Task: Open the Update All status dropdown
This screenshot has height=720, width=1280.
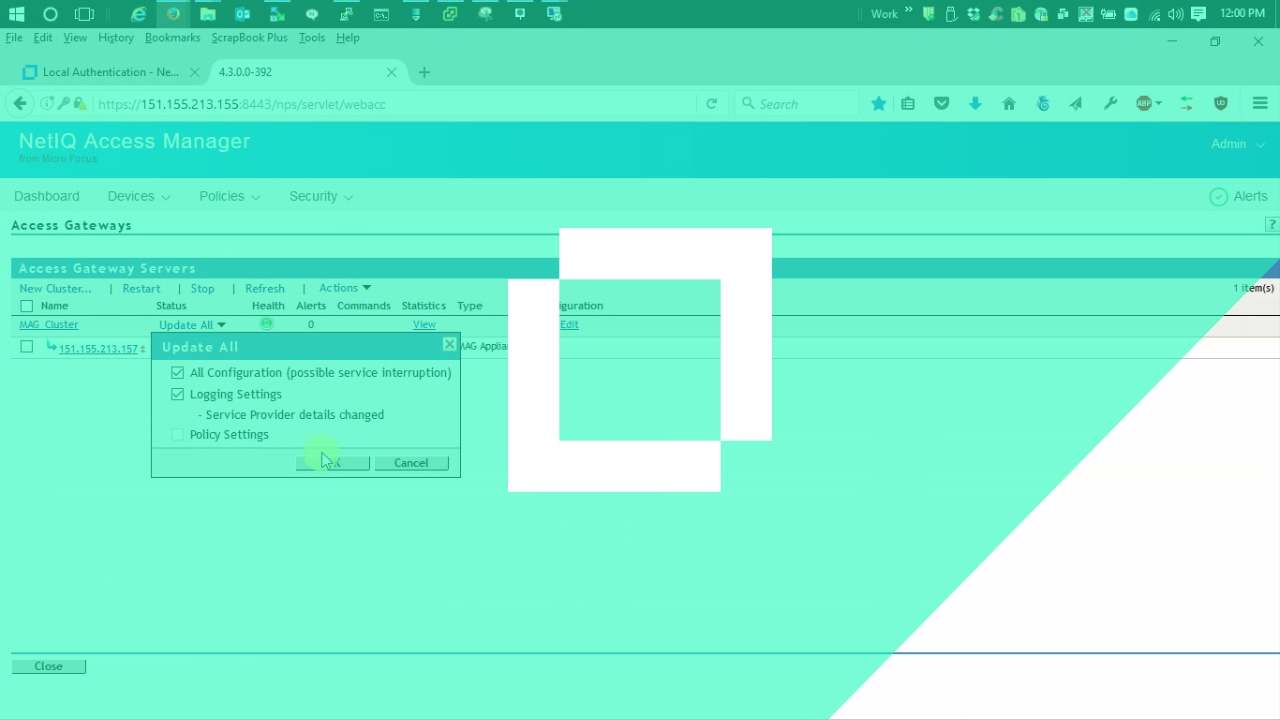Action: [192, 325]
